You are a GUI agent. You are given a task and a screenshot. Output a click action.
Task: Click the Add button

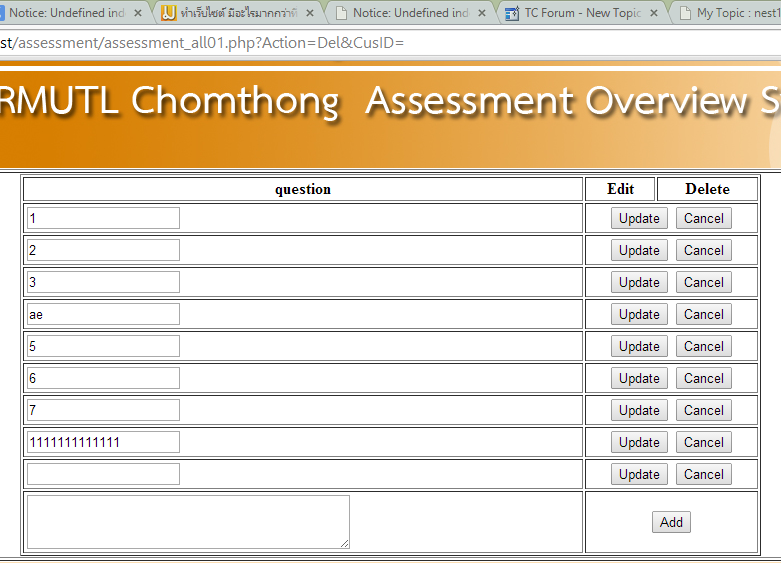pyautogui.click(x=671, y=522)
